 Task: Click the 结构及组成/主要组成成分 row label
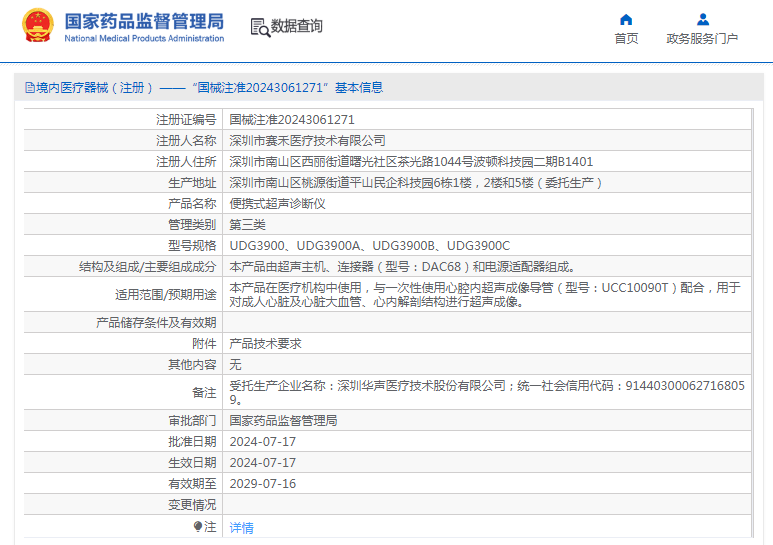click(147, 267)
